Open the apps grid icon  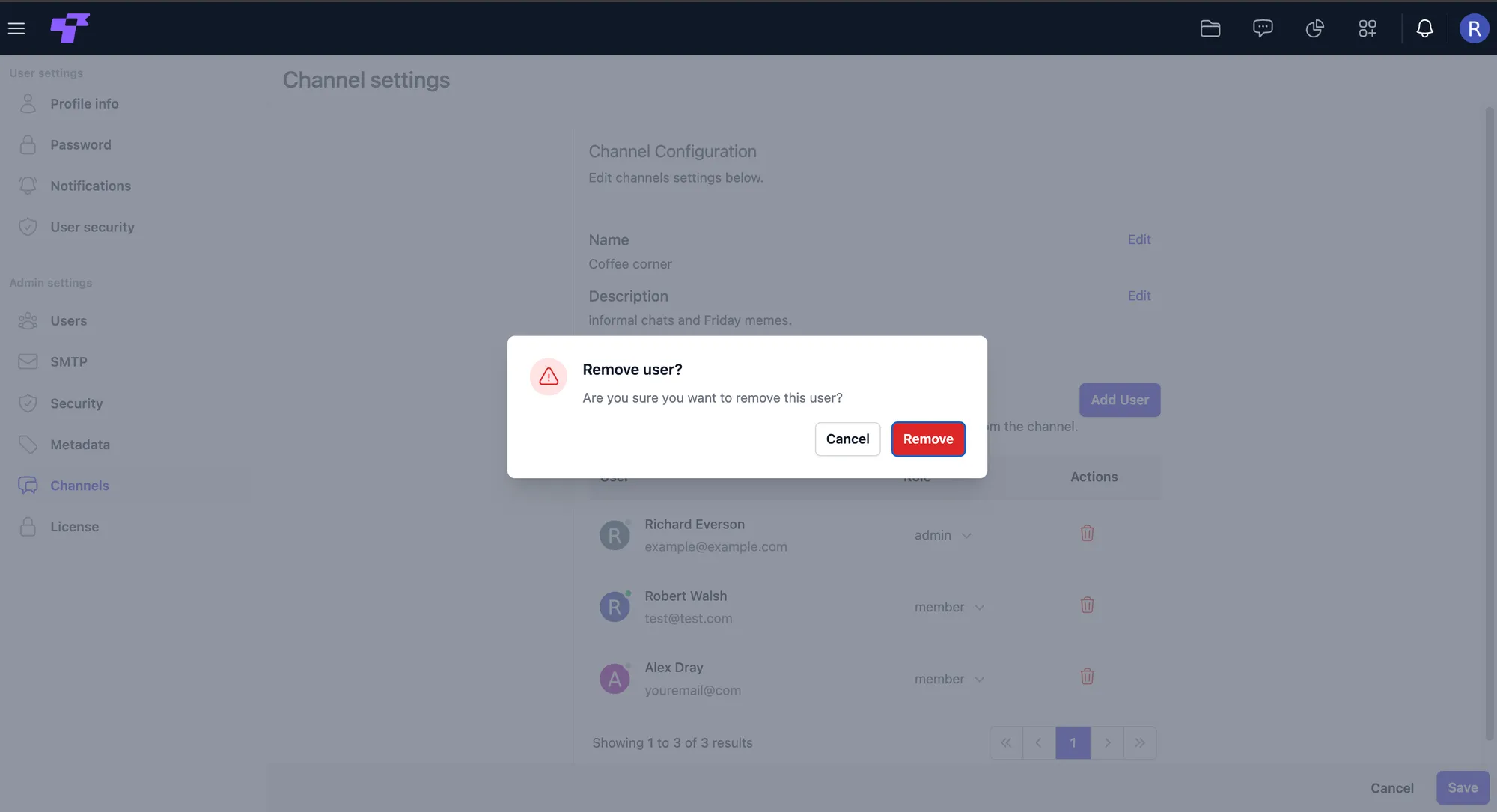pos(1368,28)
